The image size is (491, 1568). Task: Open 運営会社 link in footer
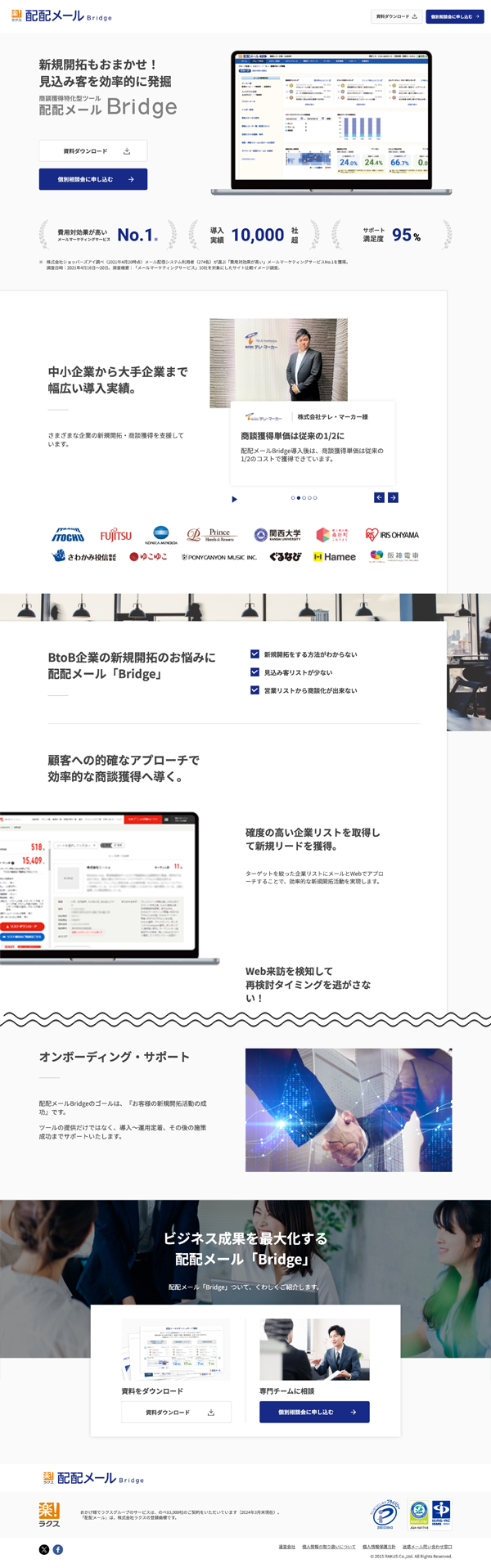(x=286, y=1547)
